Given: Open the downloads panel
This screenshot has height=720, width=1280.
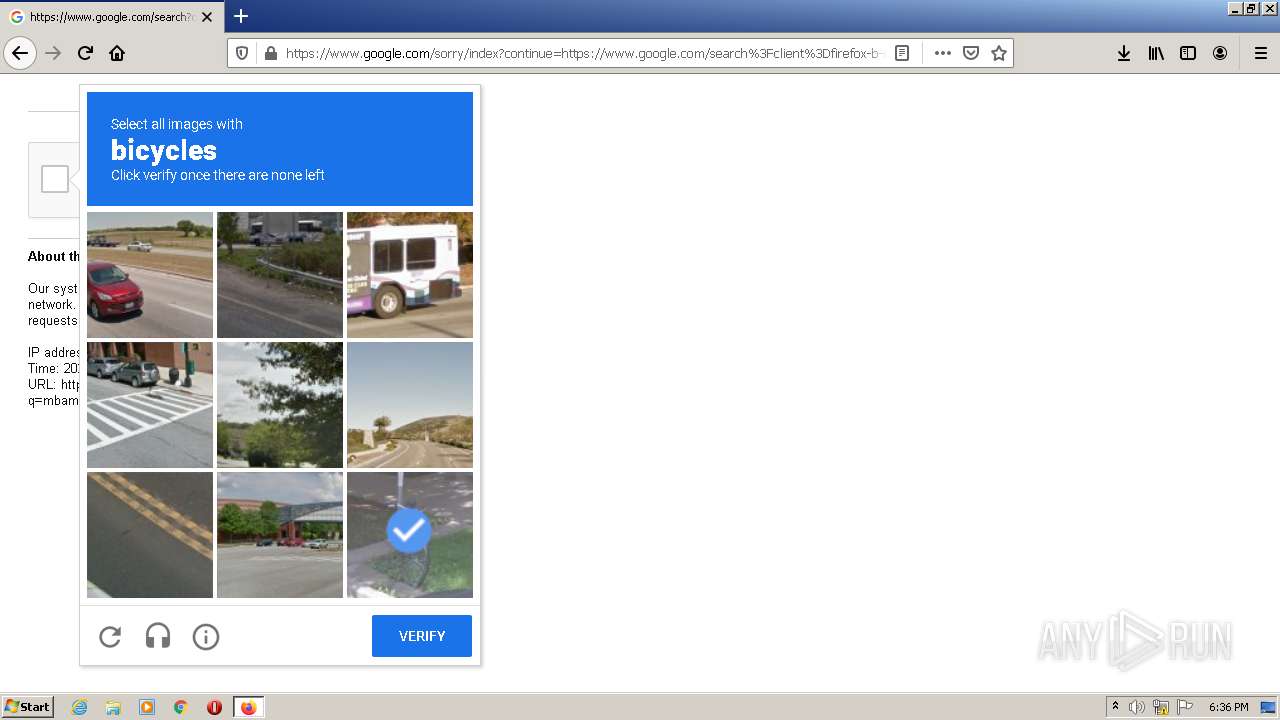Looking at the screenshot, I should point(1124,53).
